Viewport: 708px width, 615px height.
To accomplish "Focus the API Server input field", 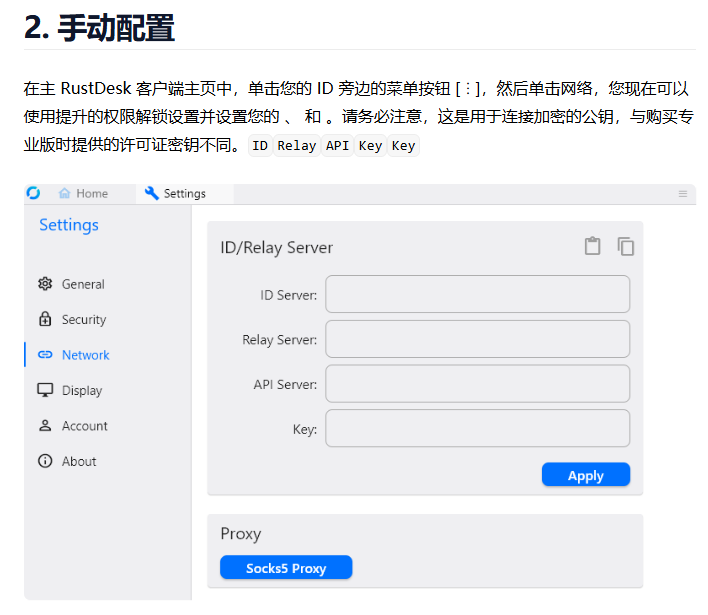I will (477, 384).
